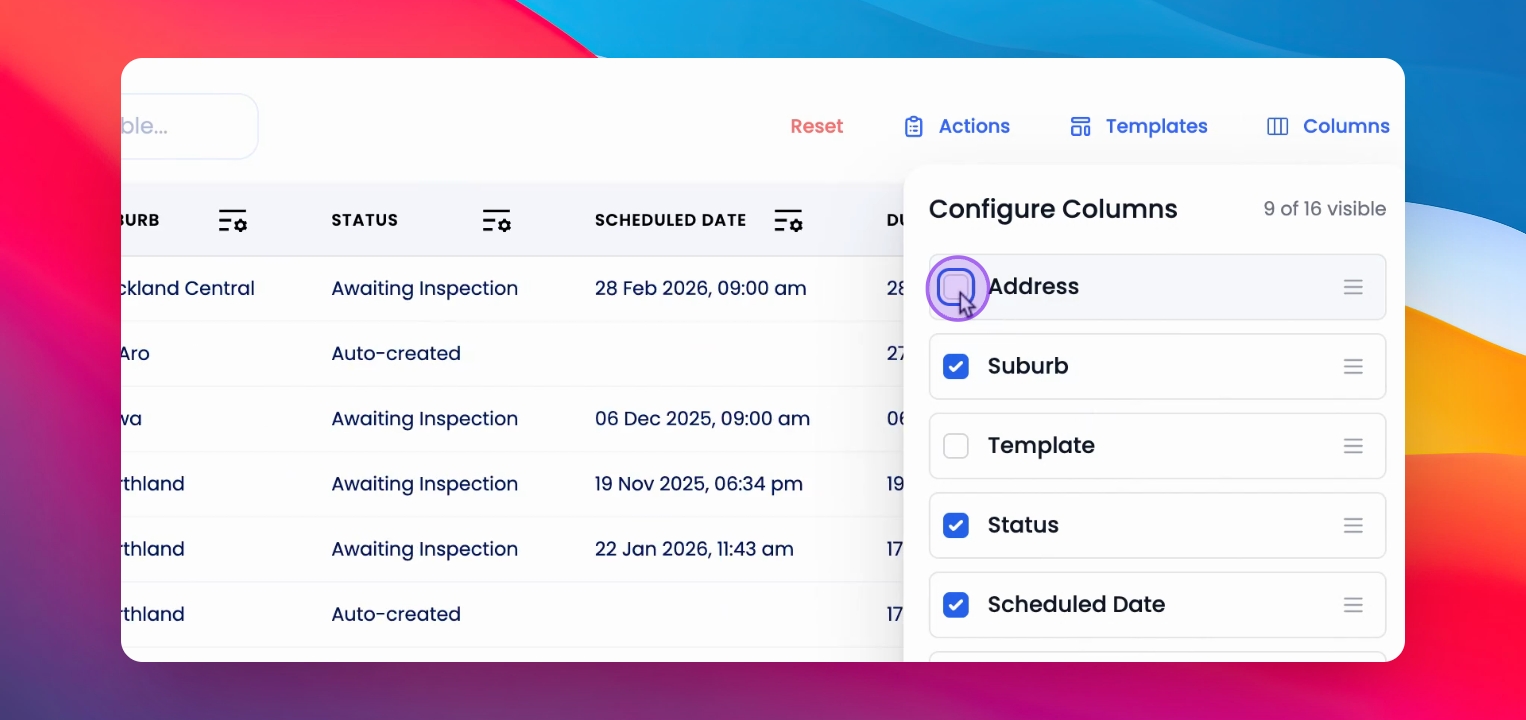Open Scheduled Date column filter settings icon

coord(788,221)
